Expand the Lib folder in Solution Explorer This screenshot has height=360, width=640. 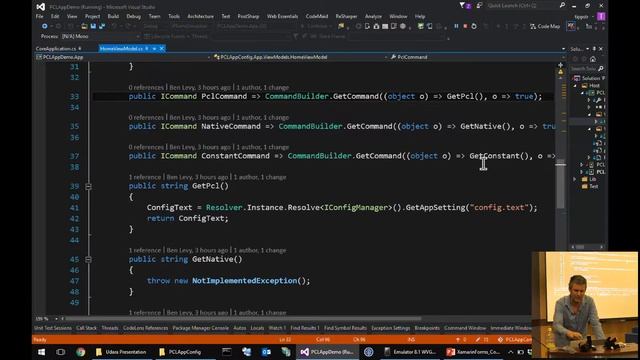(576, 179)
